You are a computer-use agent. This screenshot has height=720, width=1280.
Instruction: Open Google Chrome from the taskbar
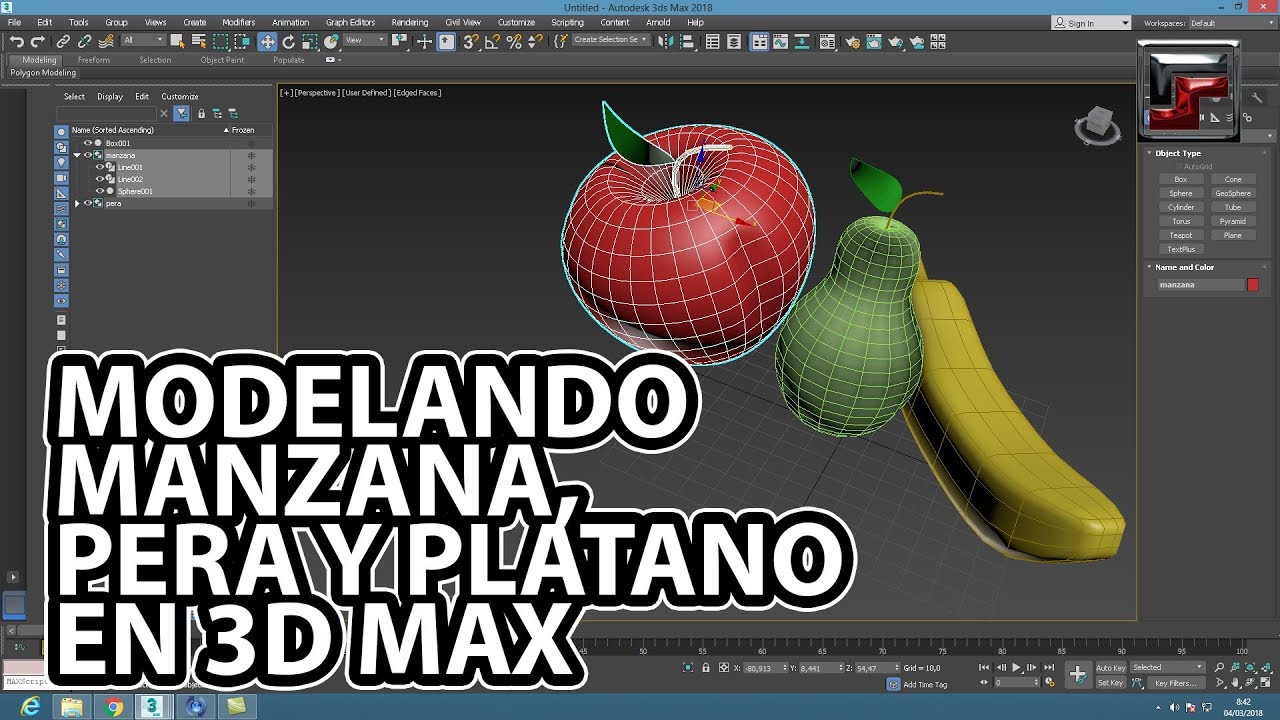pyautogui.click(x=113, y=707)
